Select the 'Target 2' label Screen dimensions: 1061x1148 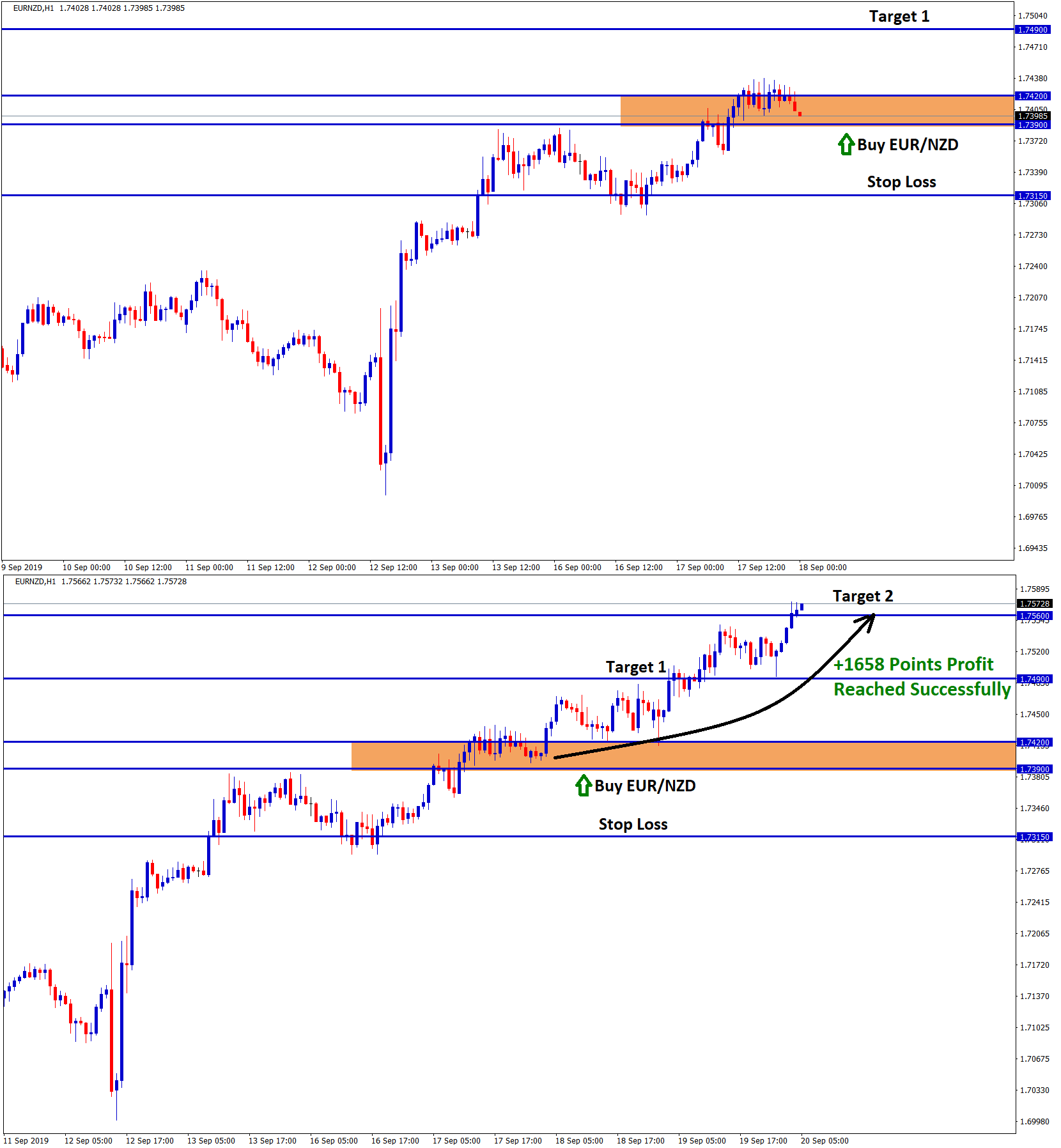(863, 596)
